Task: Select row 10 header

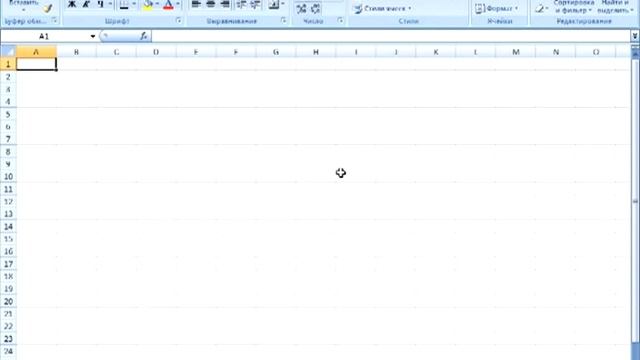Action: pos(8,176)
